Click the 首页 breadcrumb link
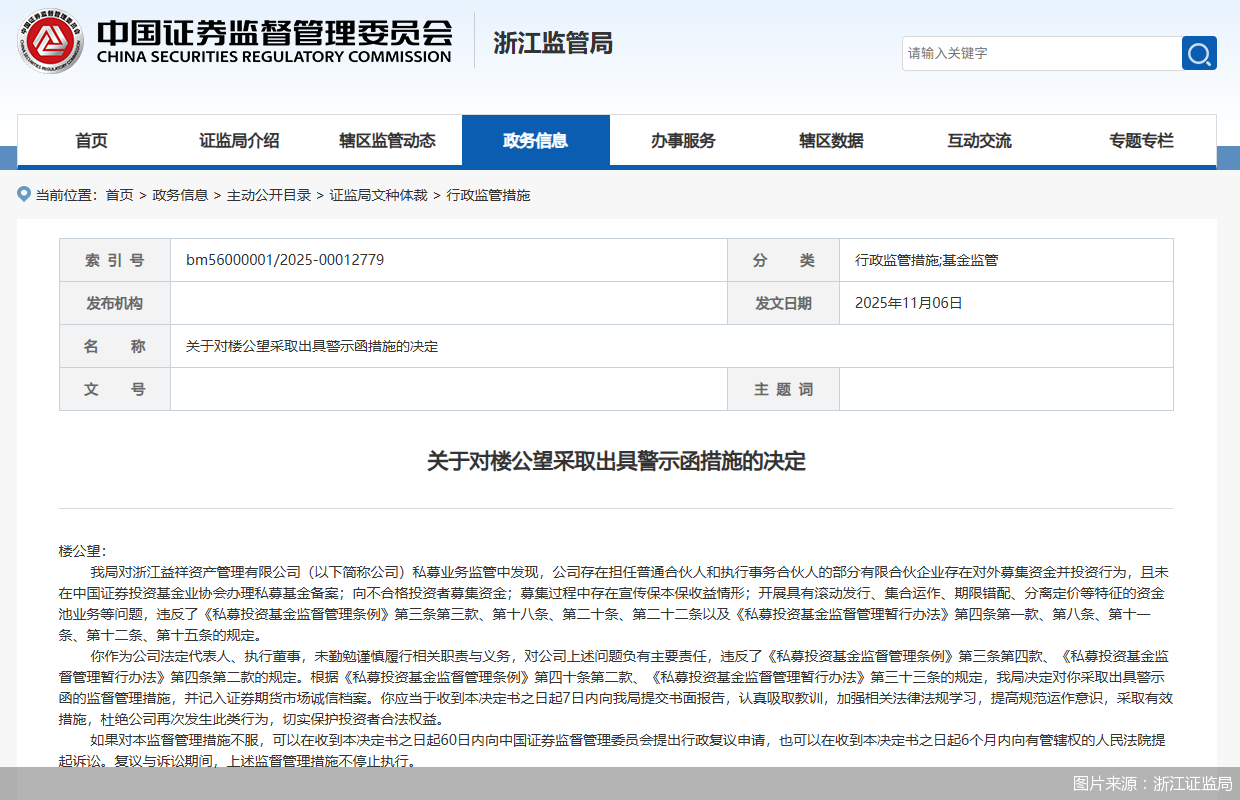 120,195
